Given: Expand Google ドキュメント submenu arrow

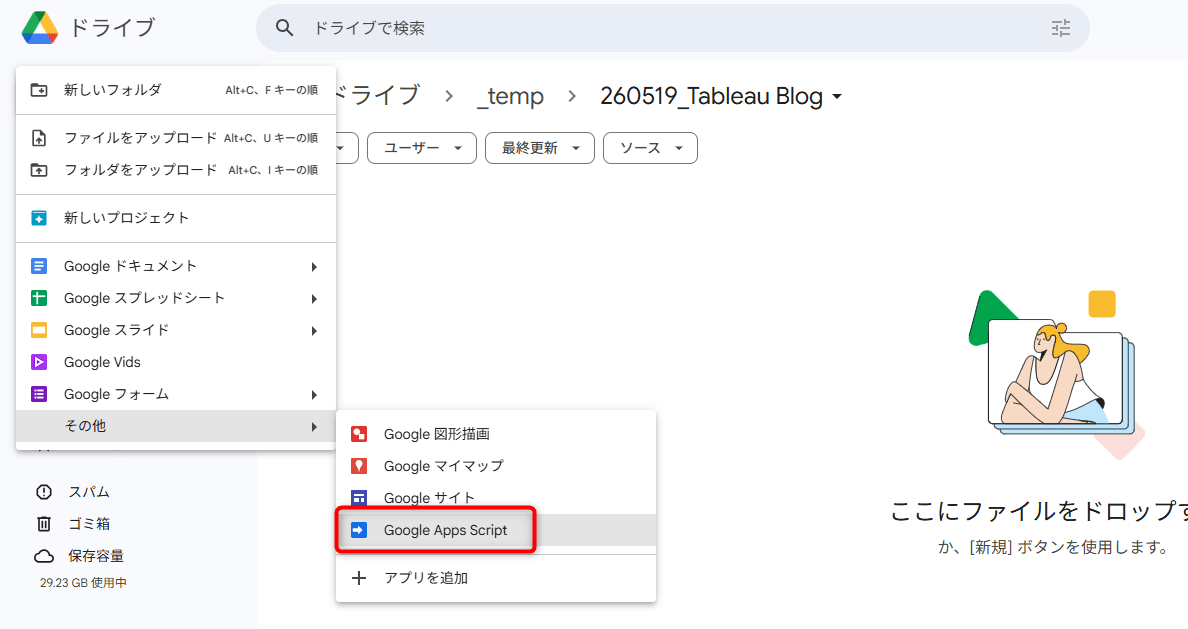Looking at the screenshot, I should (314, 267).
